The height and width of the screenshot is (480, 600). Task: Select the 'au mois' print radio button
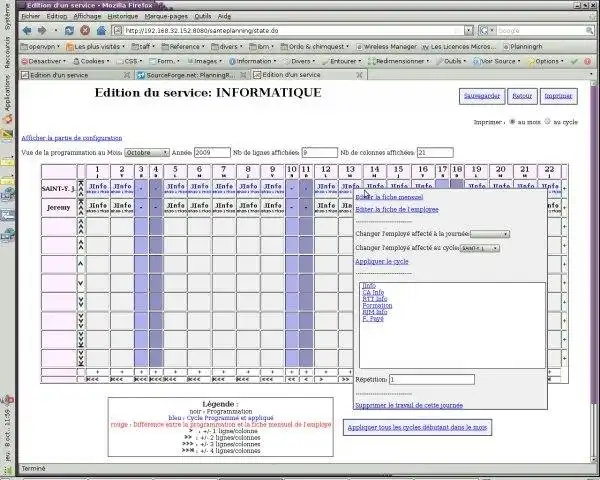(512, 121)
